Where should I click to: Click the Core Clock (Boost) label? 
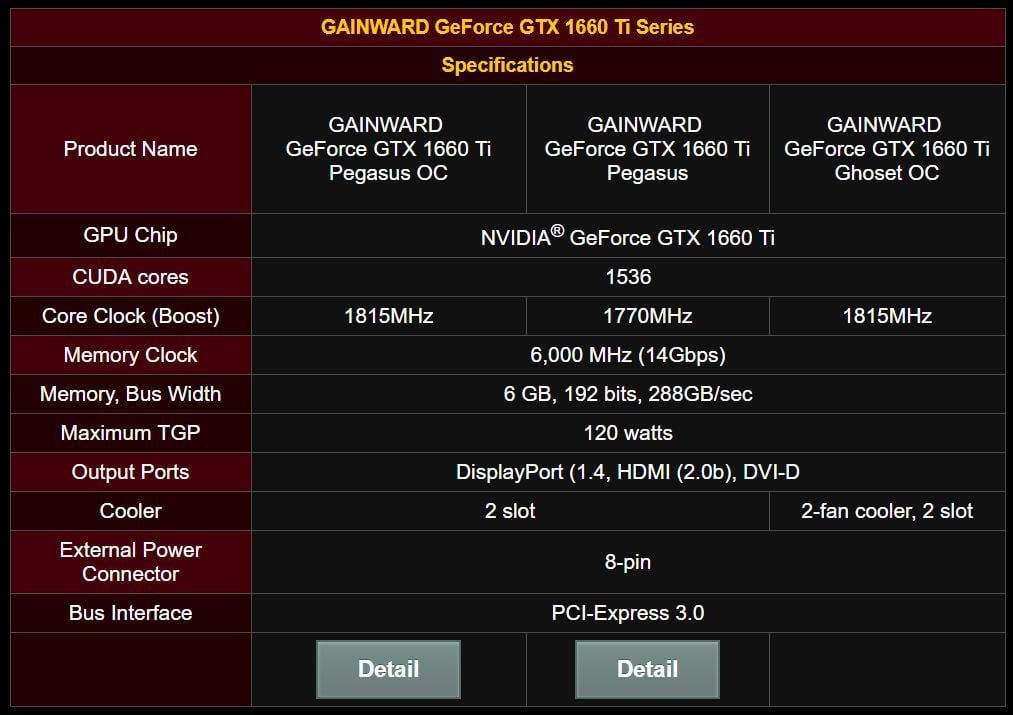tap(130, 316)
